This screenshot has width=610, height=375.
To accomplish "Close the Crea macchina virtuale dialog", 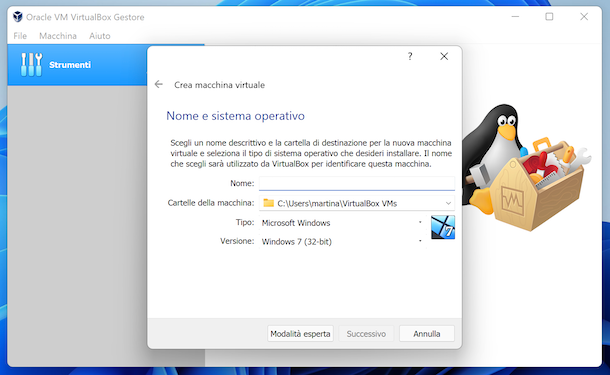I will coord(444,56).
